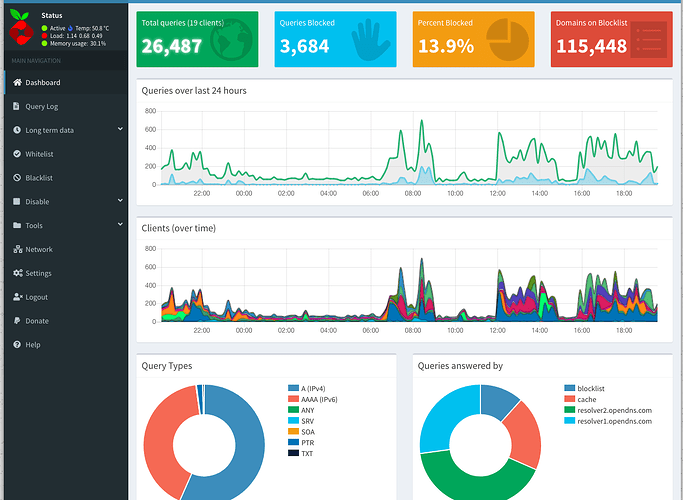This screenshot has height=500, width=683.
Task: Toggle AAAA (IPv6) series in Query Types
Action: [320, 397]
